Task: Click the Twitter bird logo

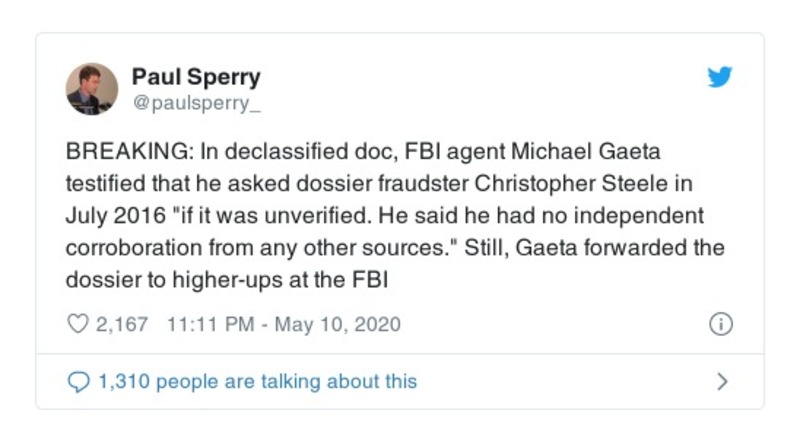Action: pos(720,77)
